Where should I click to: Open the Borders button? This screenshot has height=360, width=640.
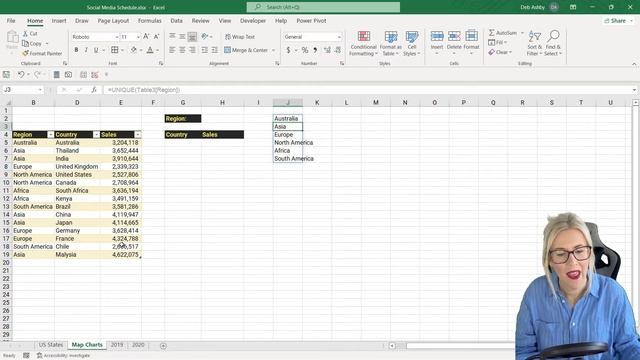(x=115, y=50)
